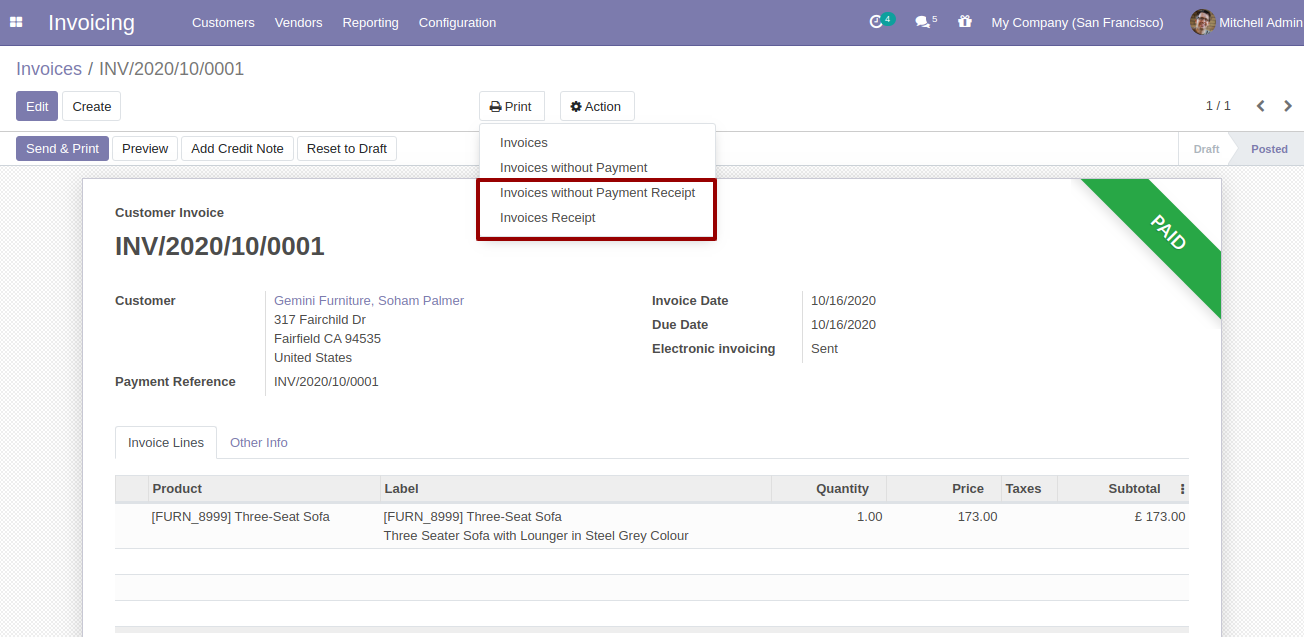Select Invoices Receipt from the dropdown
This screenshot has height=637, width=1304.
click(545, 217)
